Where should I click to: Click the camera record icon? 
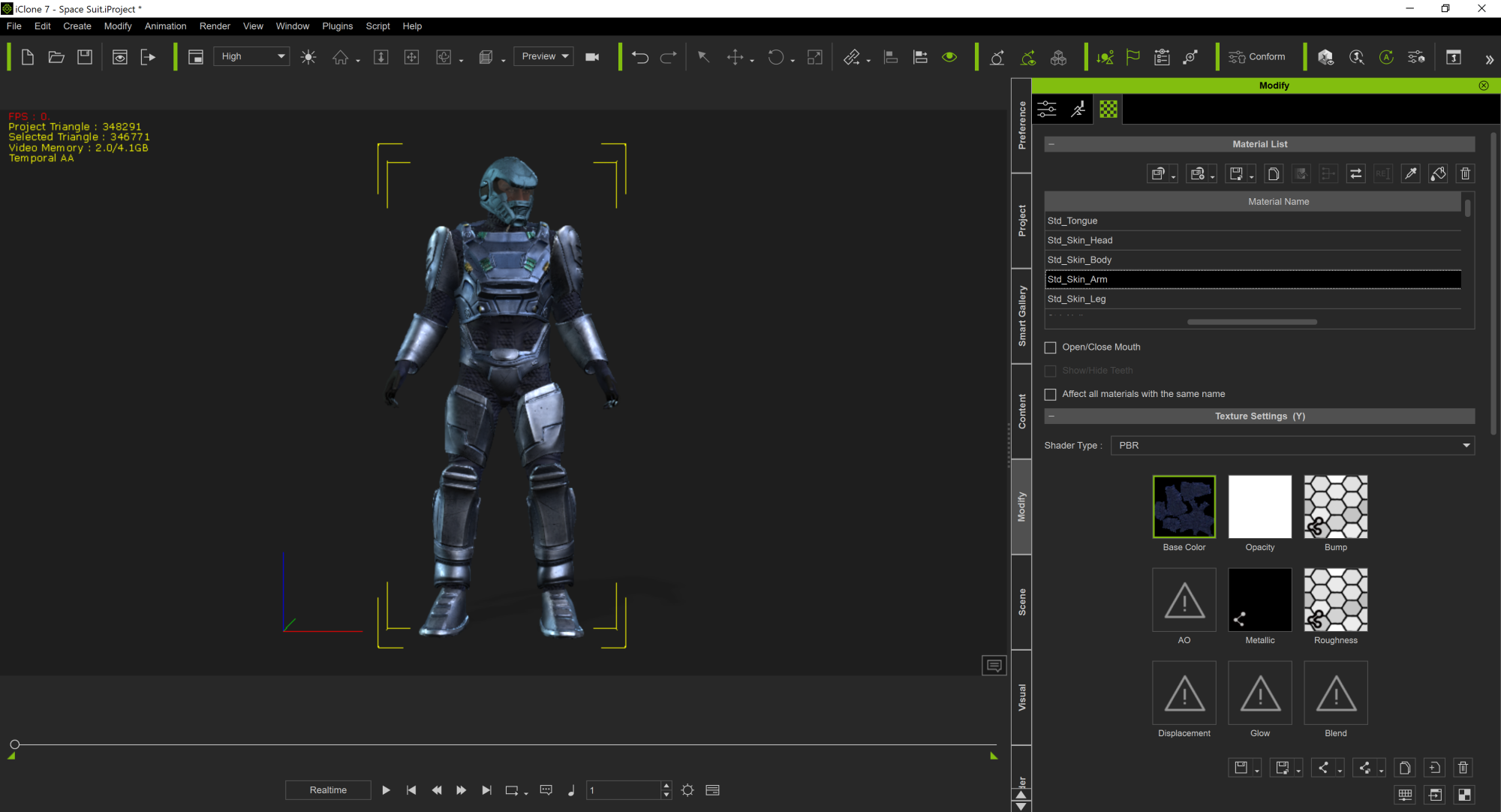[592, 57]
